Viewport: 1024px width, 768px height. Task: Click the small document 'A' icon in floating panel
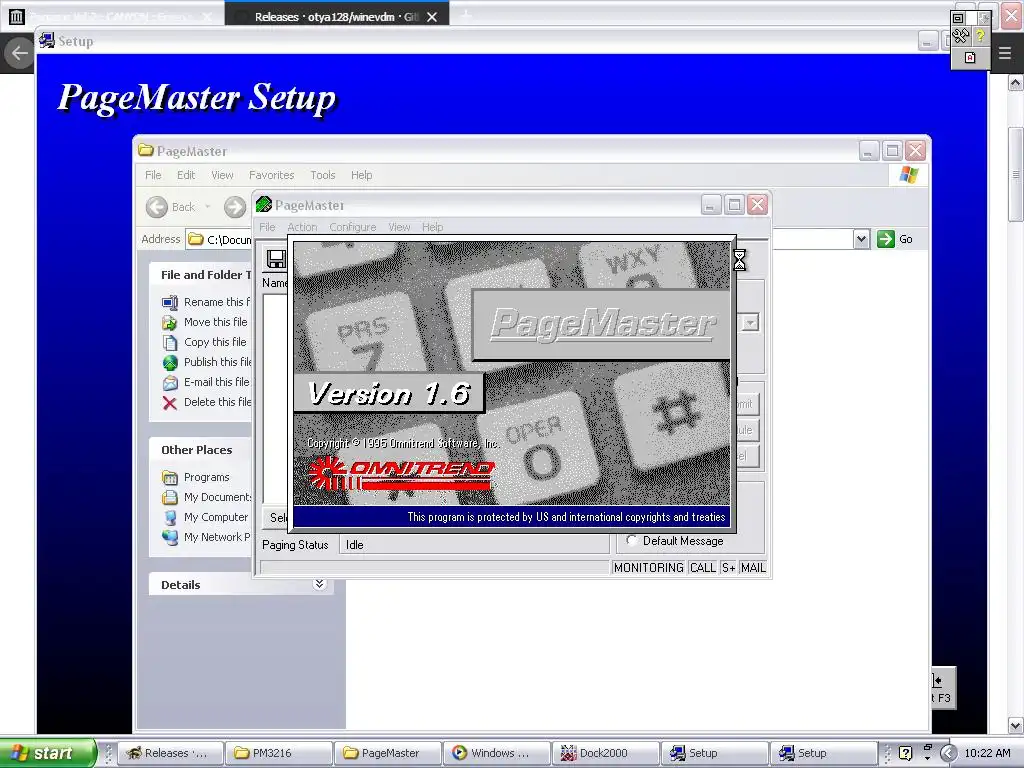point(970,57)
